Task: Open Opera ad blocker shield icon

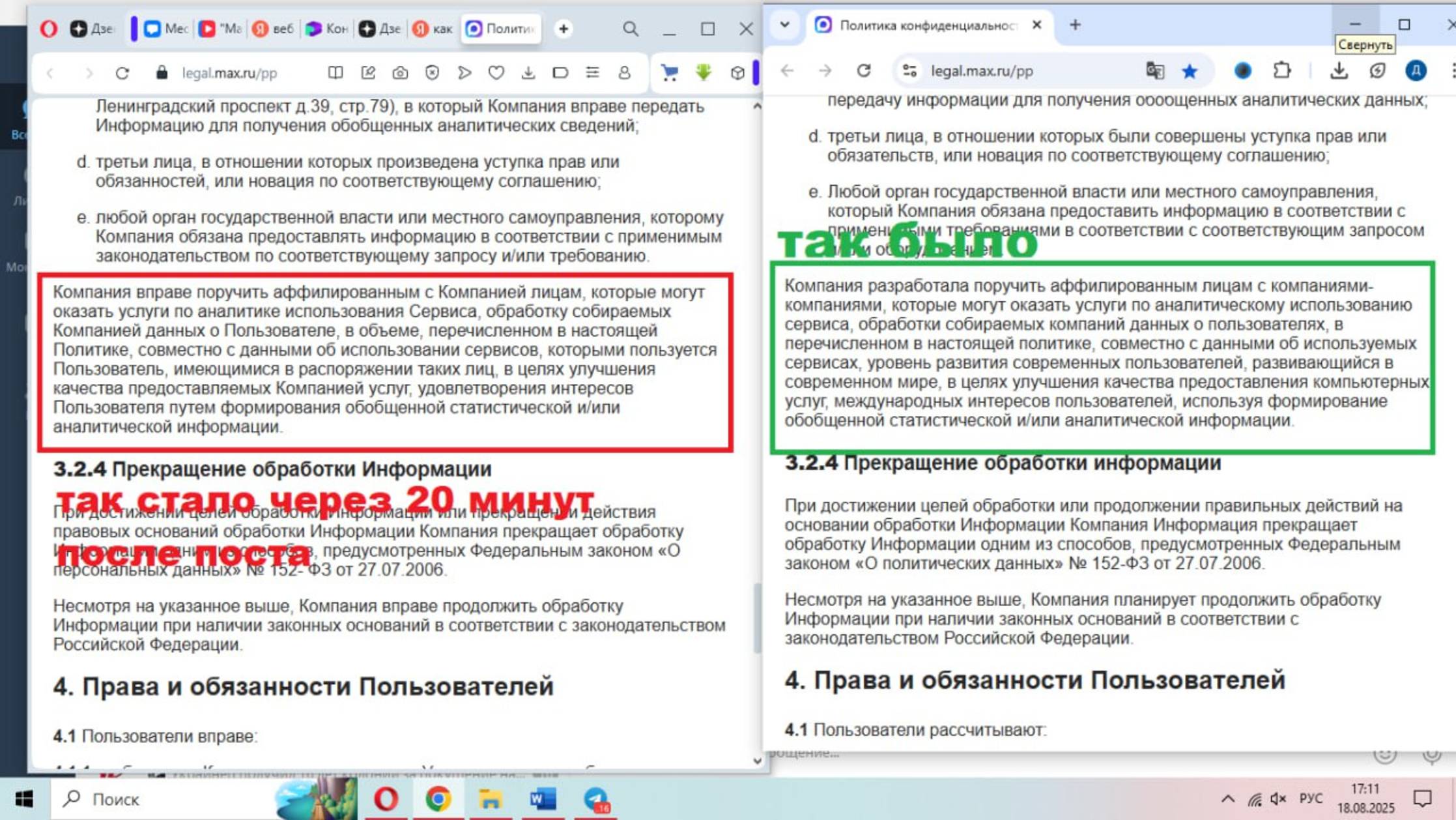Action: click(432, 73)
